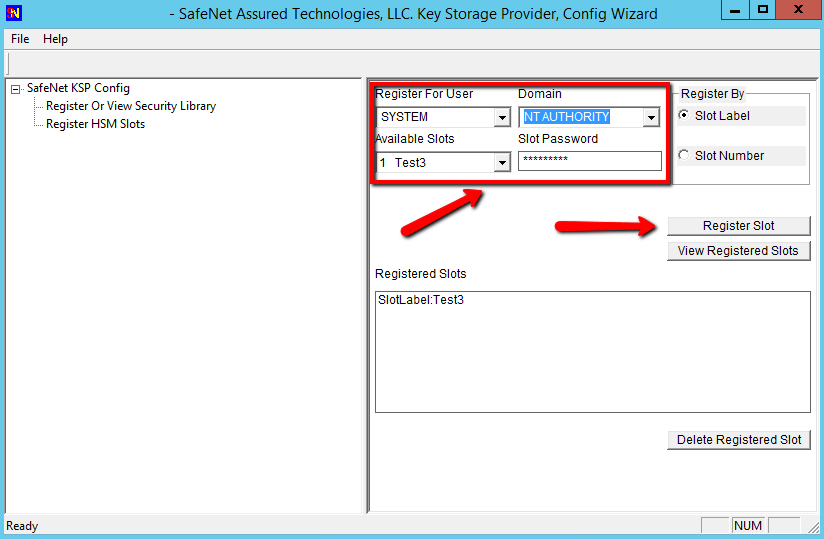Click the NUM indicator in status bar
This screenshot has width=824, height=539.
(x=747, y=526)
